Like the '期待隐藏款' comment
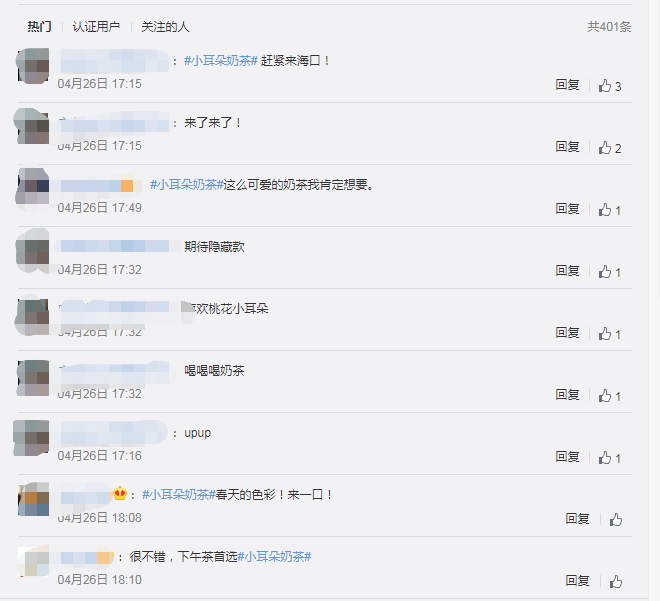The height and width of the screenshot is (601, 660). pos(609,271)
